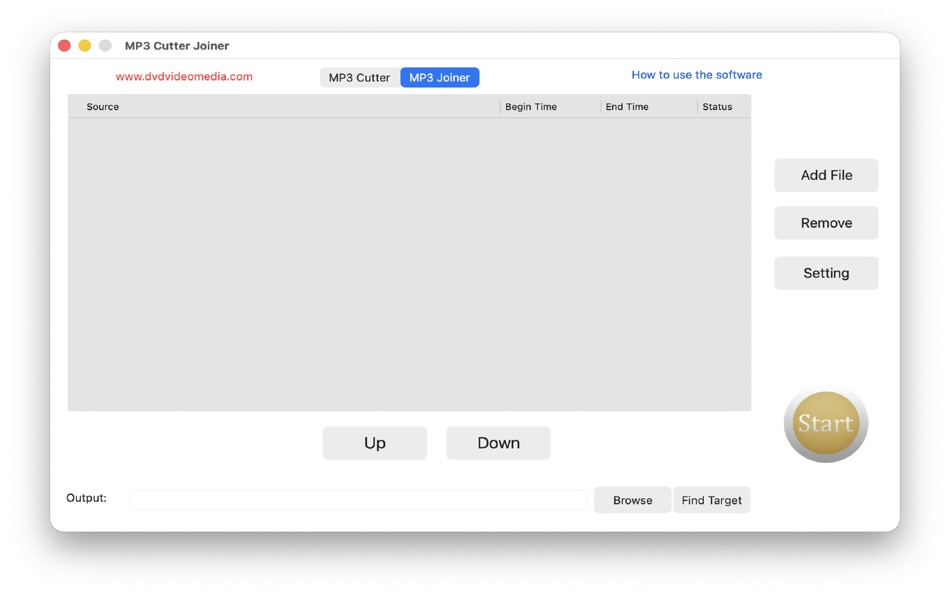Switch to the MP3 Cutter tab

359,77
